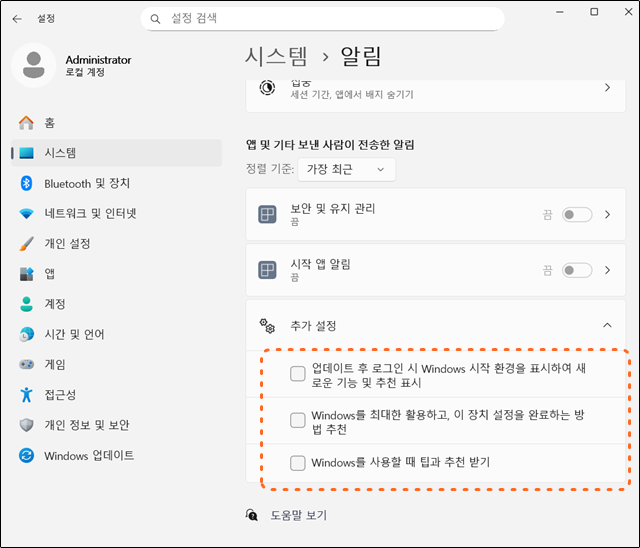Click the 시작 앱 알림 app icon
The height and width of the screenshot is (548, 640).
click(x=267, y=270)
